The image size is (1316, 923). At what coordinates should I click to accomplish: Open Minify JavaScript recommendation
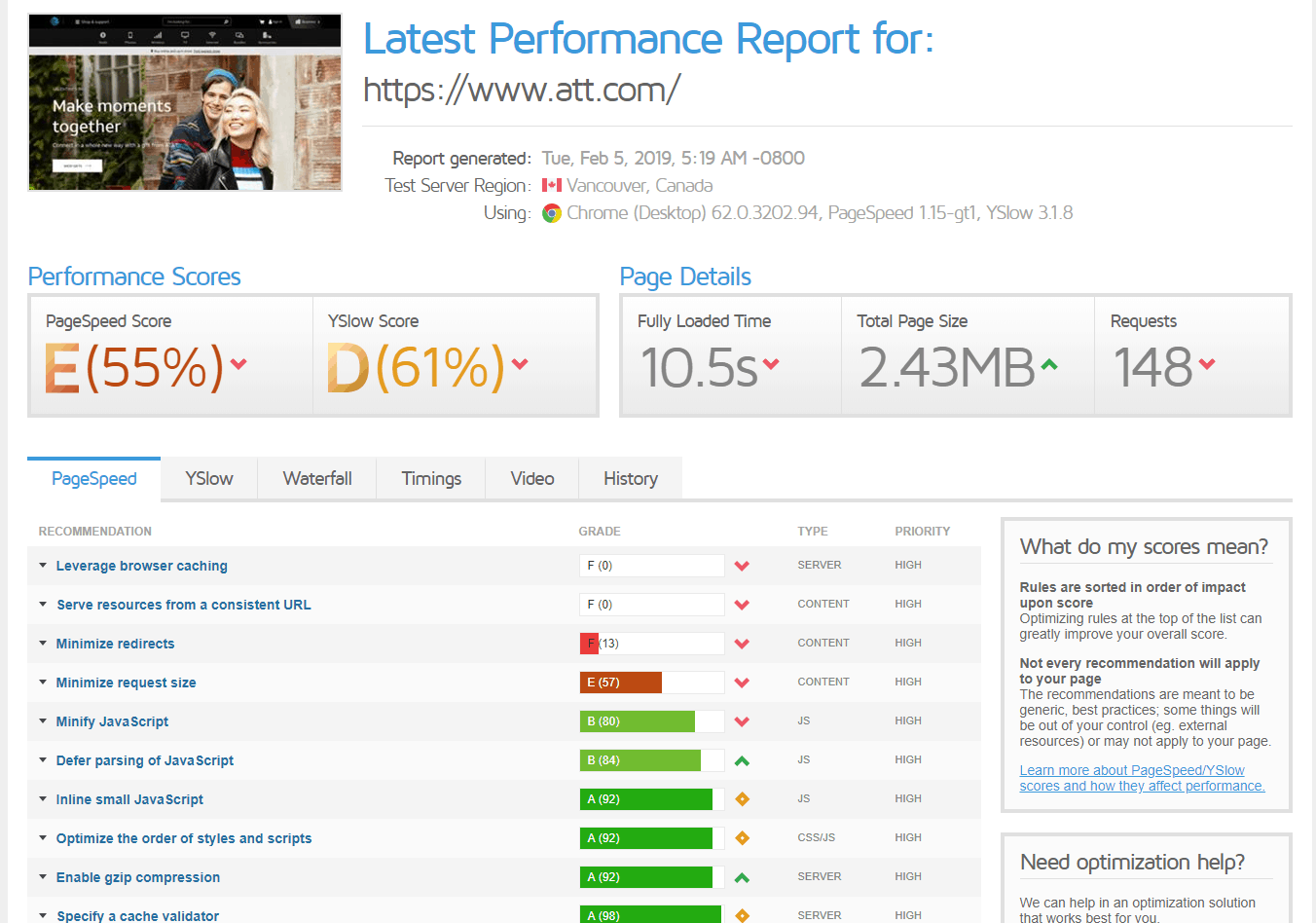113,721
